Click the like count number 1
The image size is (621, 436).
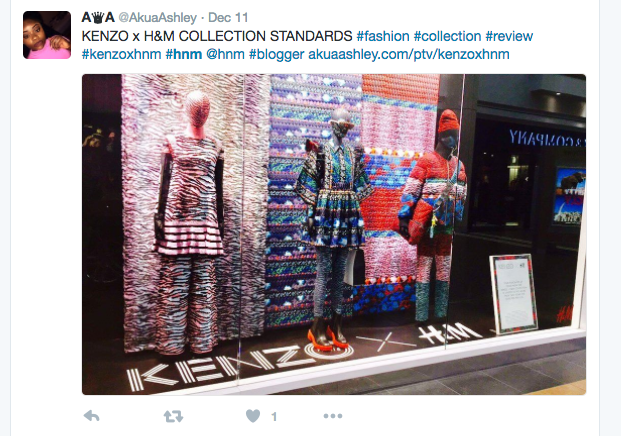point(274,417)
